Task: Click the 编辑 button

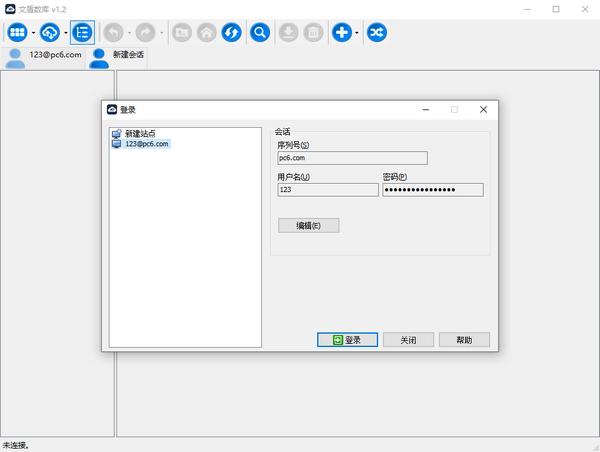Action: click(308, 226)
